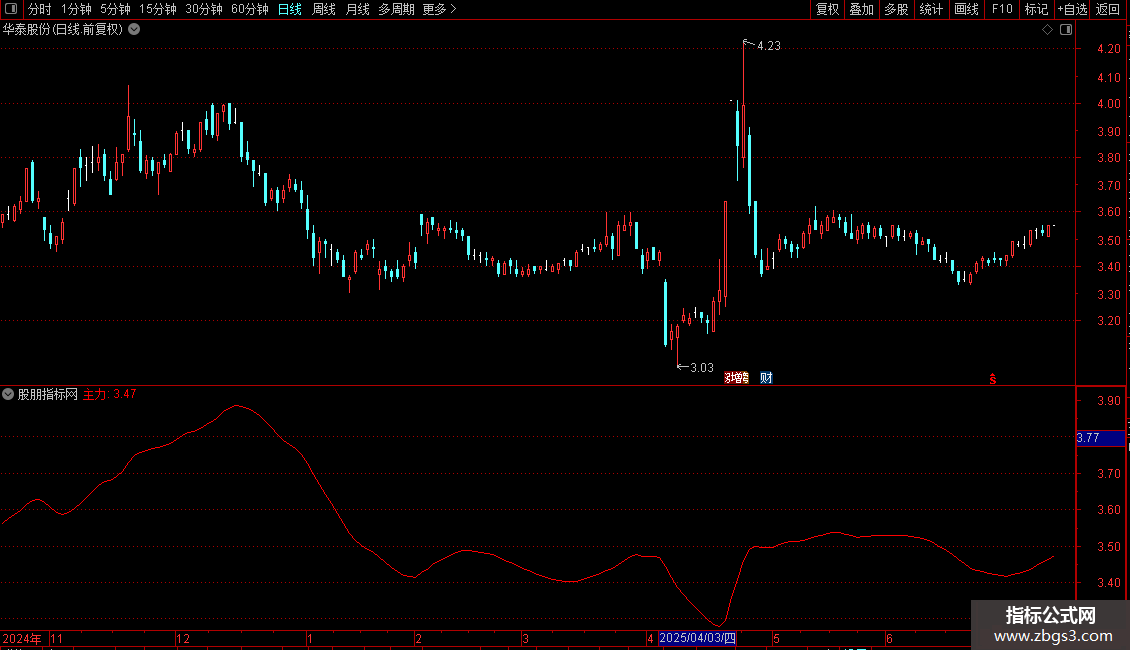
Task: Switch to the 月线 monthly chart
Action: (357, 9)
